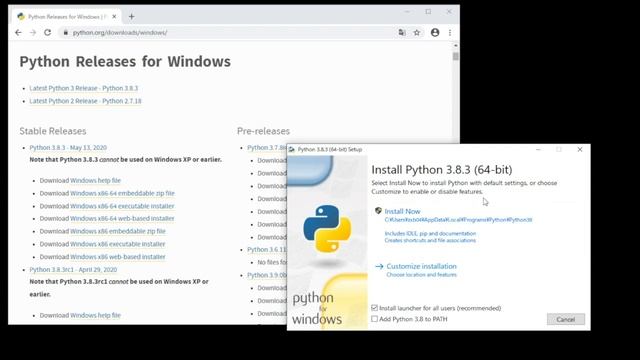Download Windows x86-64 web-based installer
Viewport: 640px width, 360px height.
122,218
